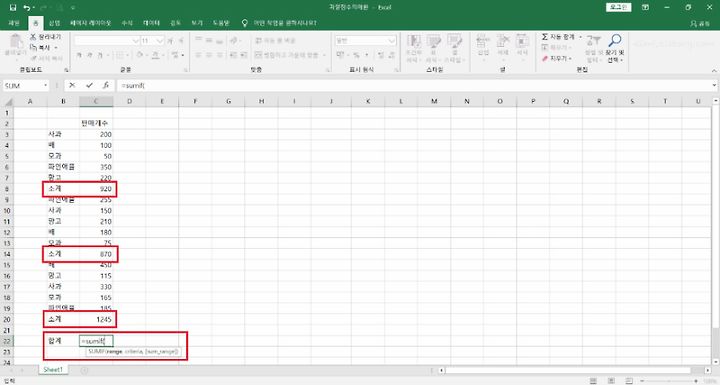Click the Sort and Filter funnel icon

coord(593,41)
